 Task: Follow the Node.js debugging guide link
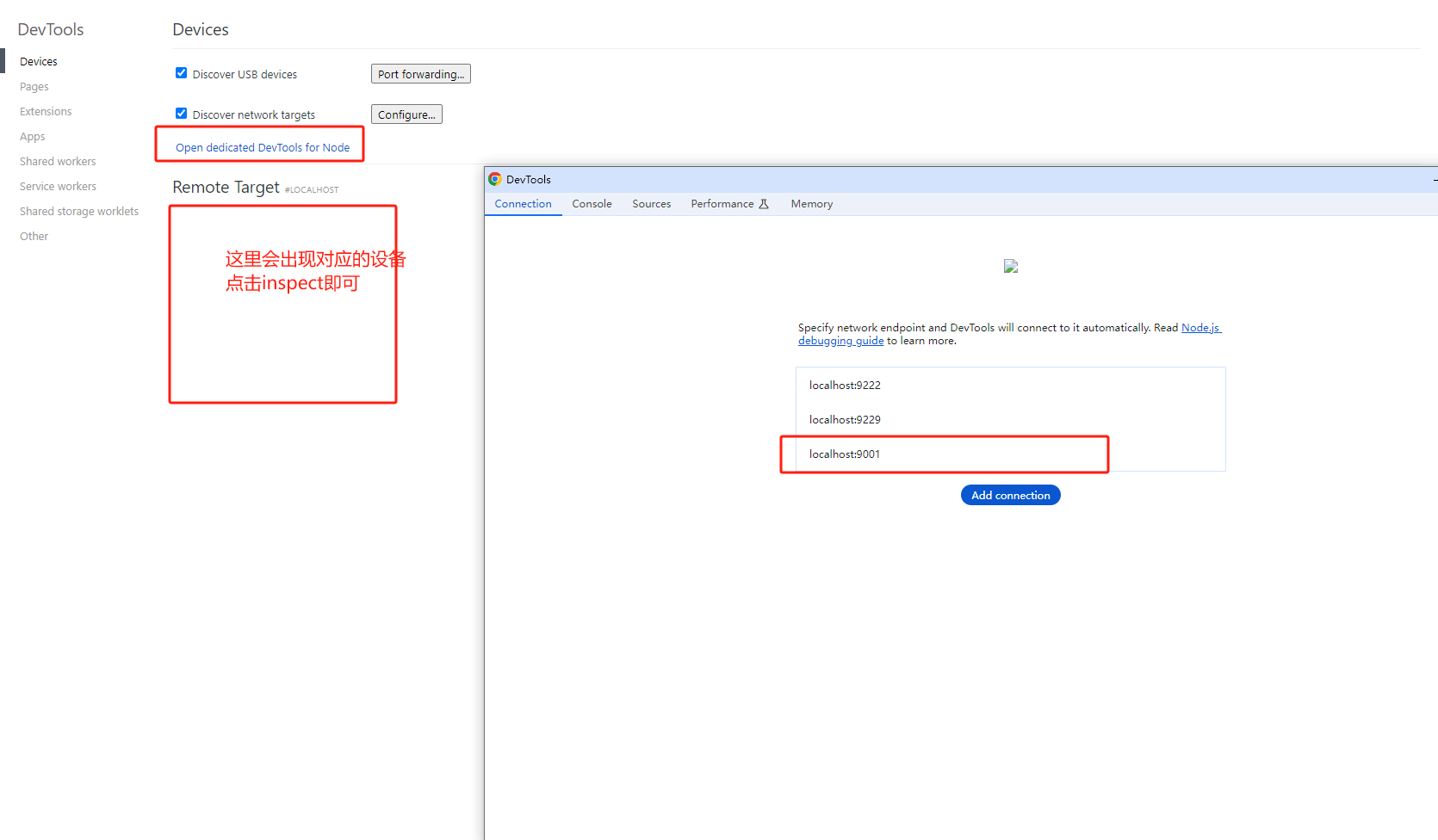(x=1200, y=328)
